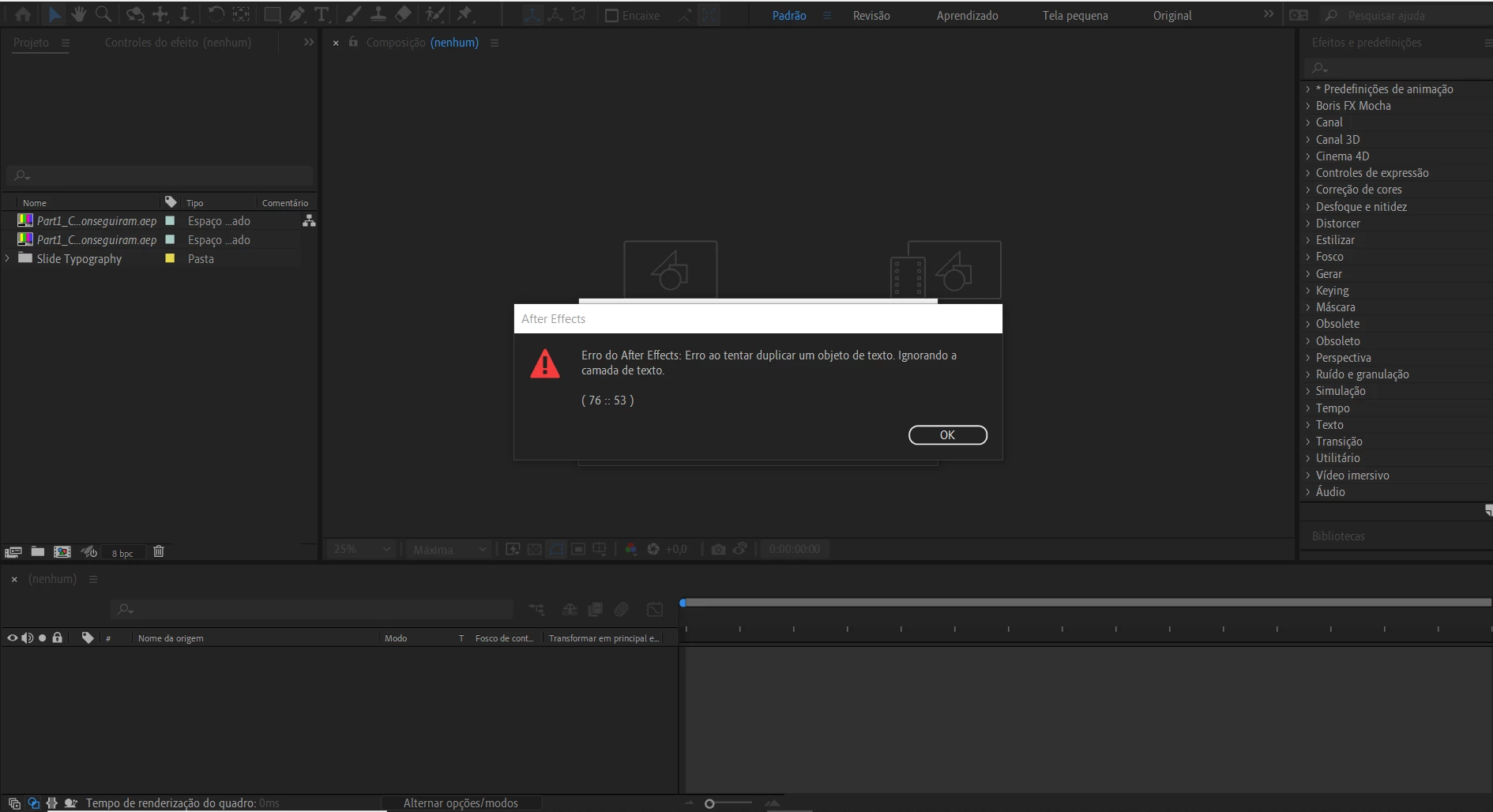The height and width of the screenshot is (812, 1493).
Task: Select the Orbit camera tool
Action: pos(135,14)
